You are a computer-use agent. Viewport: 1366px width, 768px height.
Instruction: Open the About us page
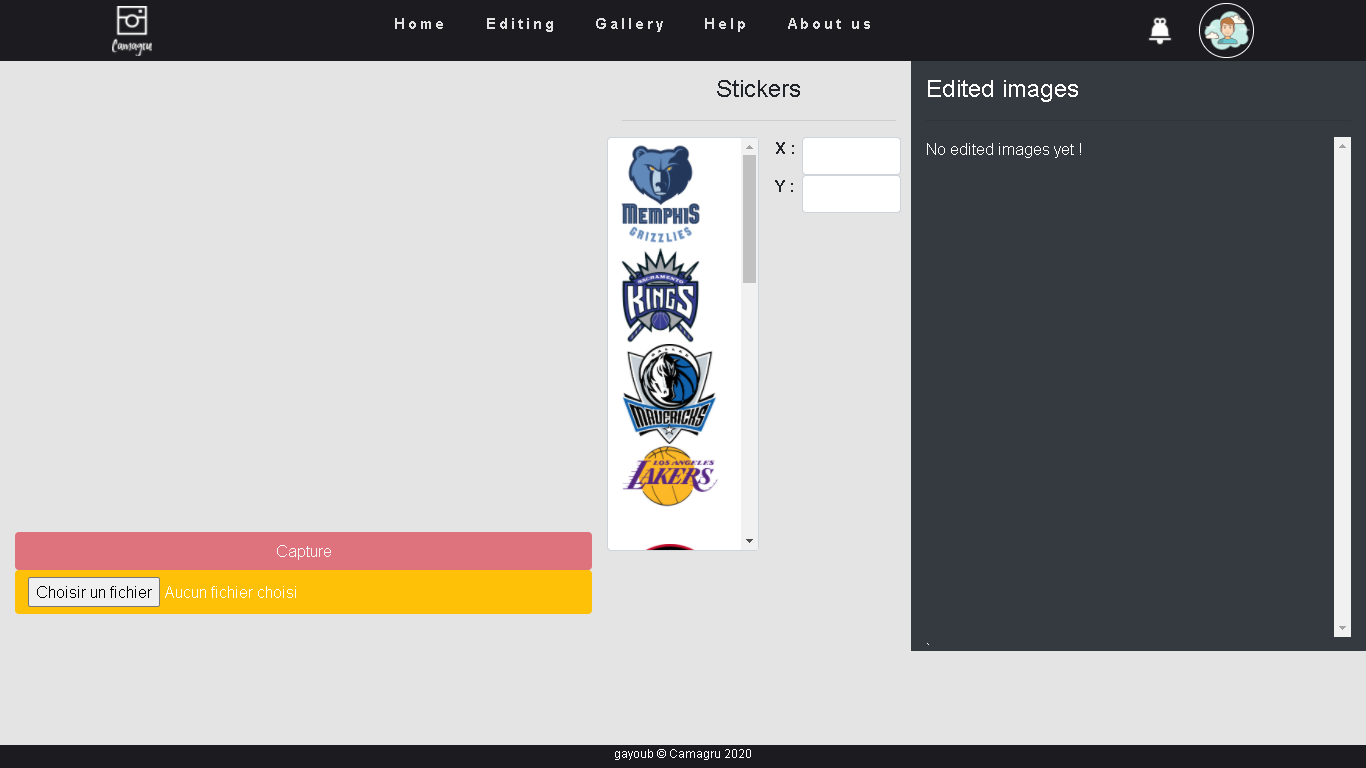pos(830,24)
